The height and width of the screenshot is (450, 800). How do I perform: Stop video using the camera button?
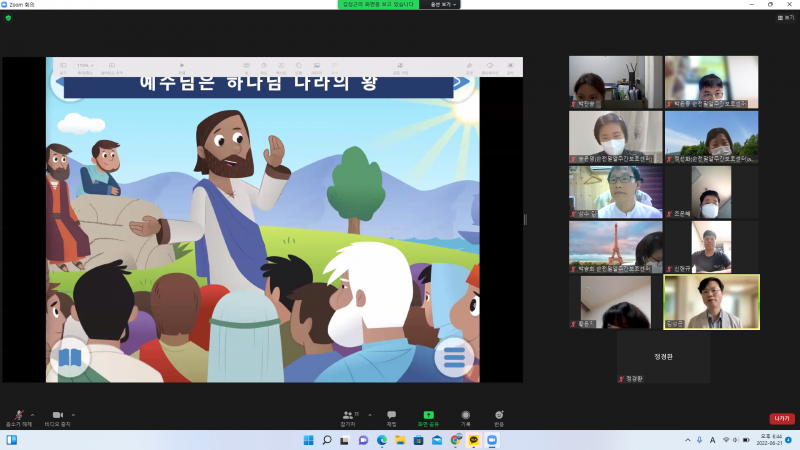coord(58,418)
